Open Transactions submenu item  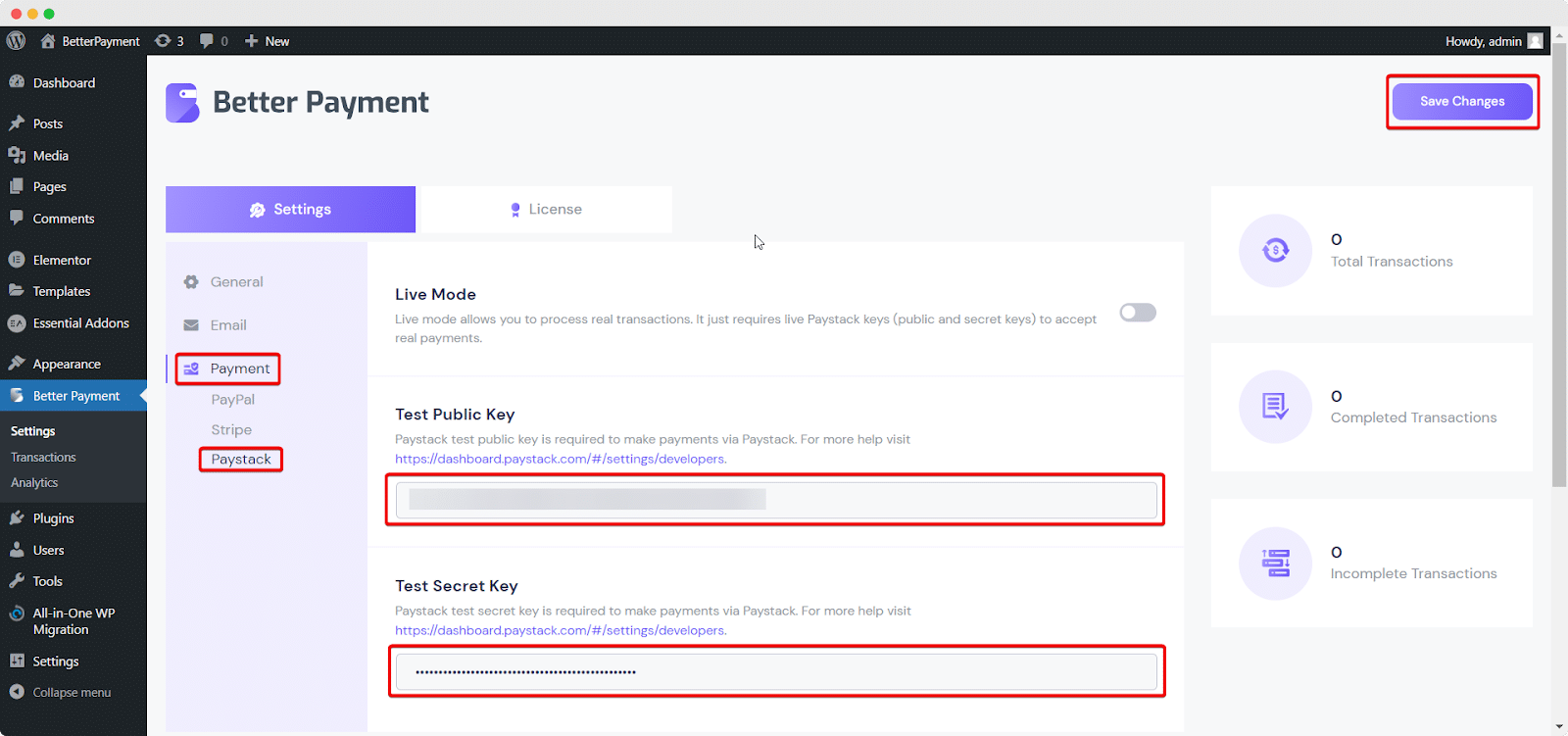(43, 458)
